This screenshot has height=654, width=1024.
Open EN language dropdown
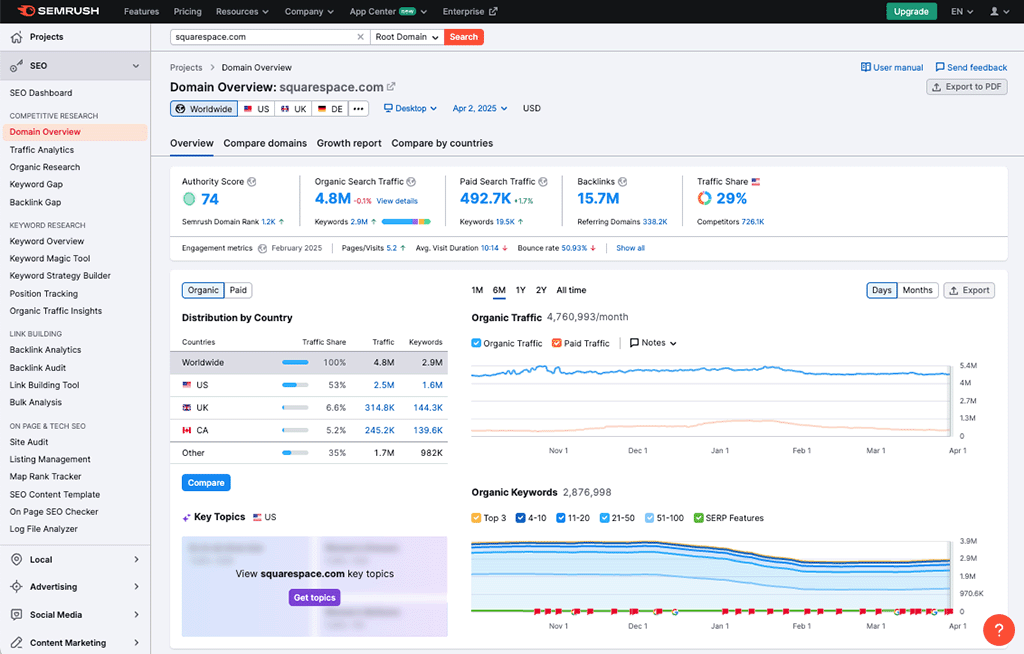[x=962, y=12]
